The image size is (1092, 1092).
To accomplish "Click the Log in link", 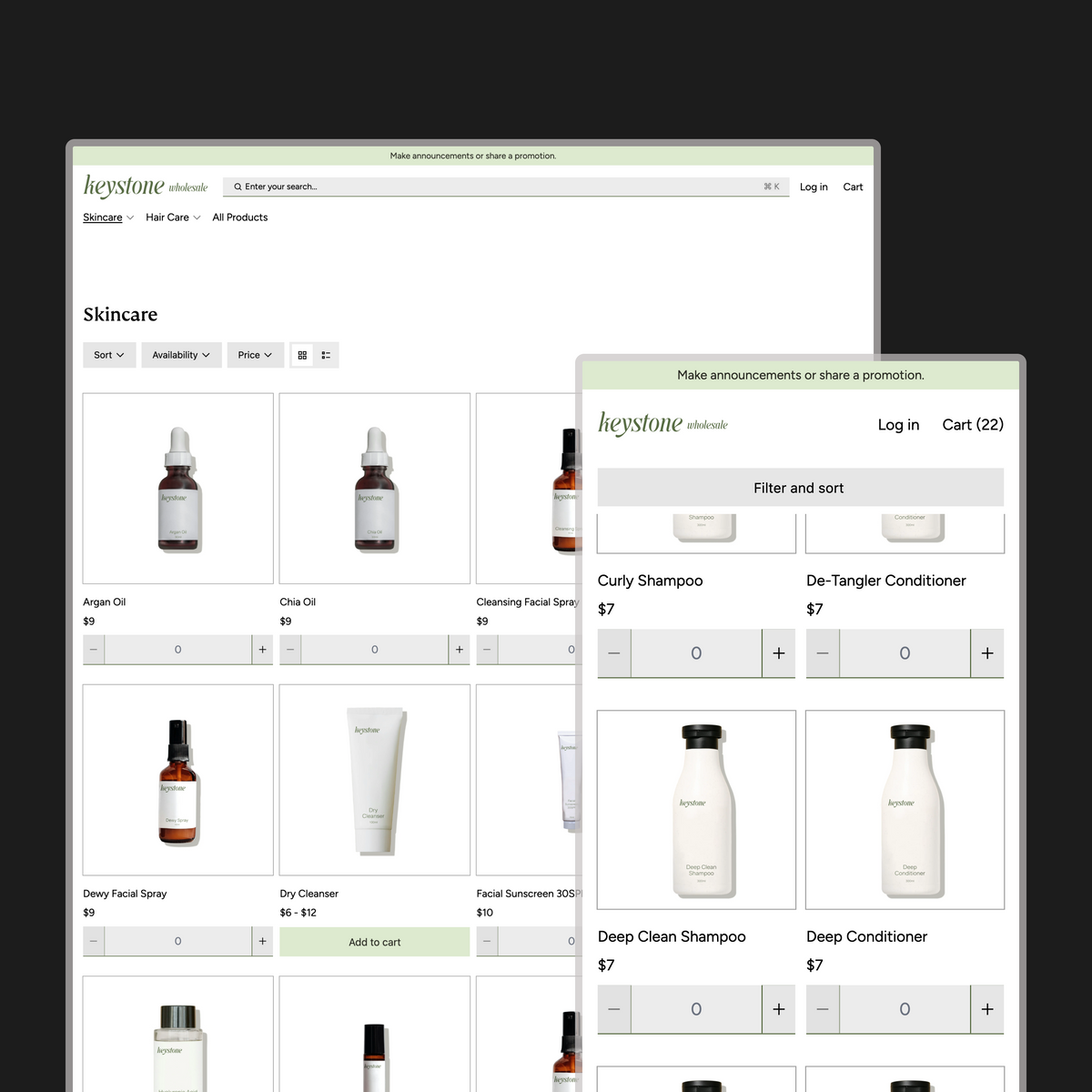I will [898, 424].
